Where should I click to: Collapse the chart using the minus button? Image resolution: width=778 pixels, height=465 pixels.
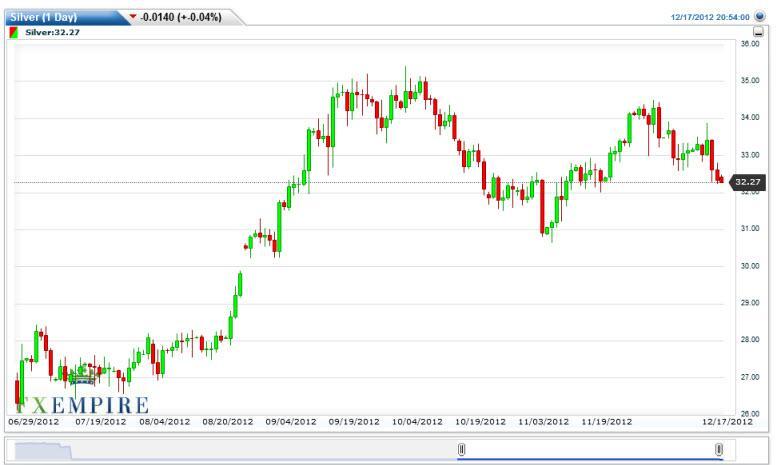759,32
